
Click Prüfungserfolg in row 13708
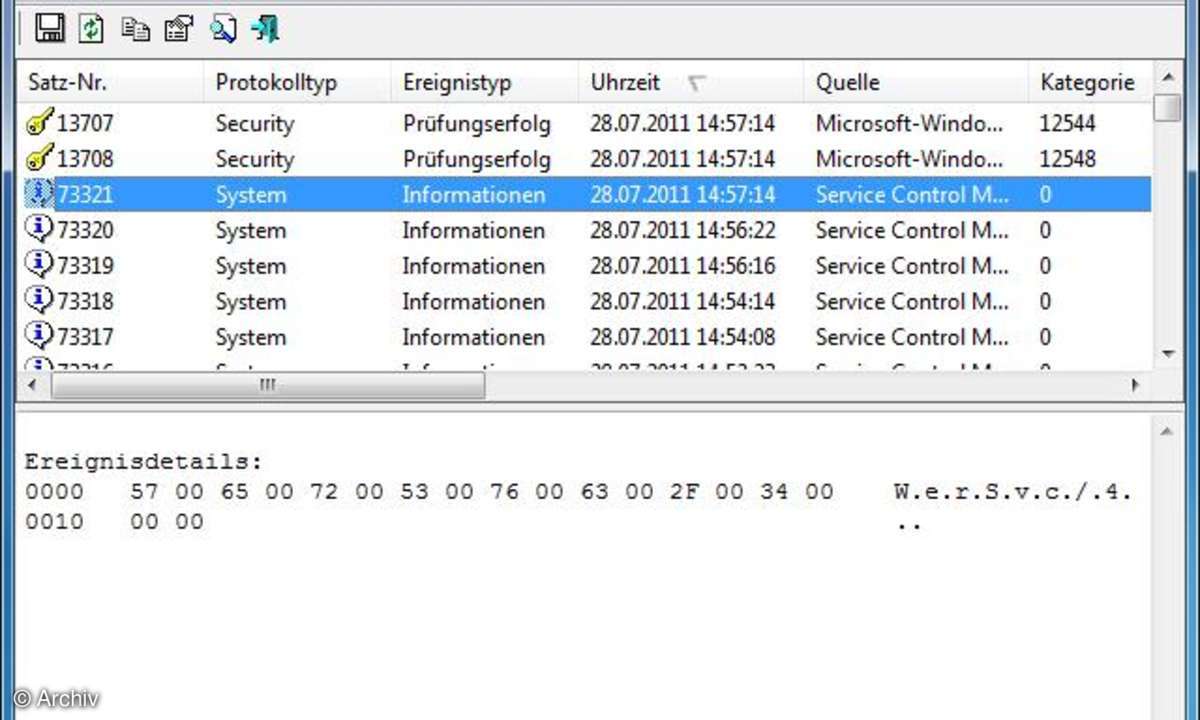[x=477, y=159]
